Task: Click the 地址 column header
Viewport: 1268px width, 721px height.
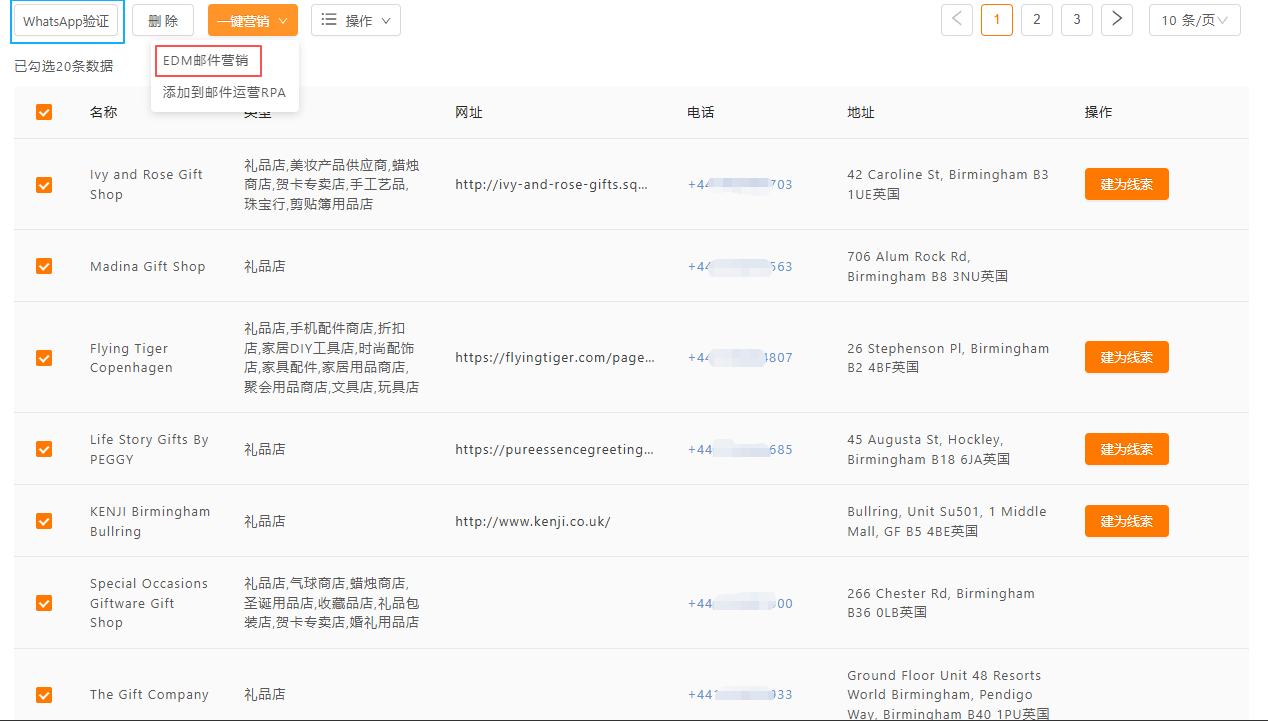Action: (861, 112)
